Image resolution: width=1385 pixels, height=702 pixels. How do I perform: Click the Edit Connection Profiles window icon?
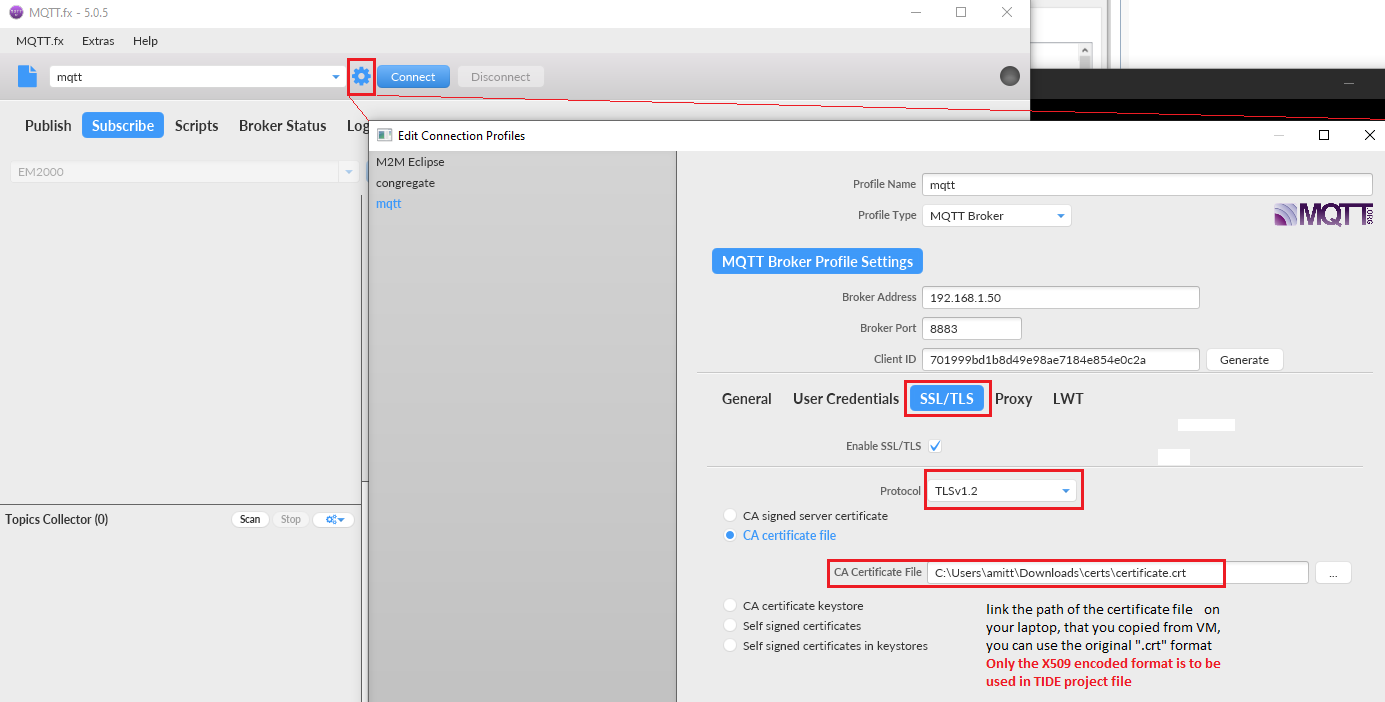(384, 135)
